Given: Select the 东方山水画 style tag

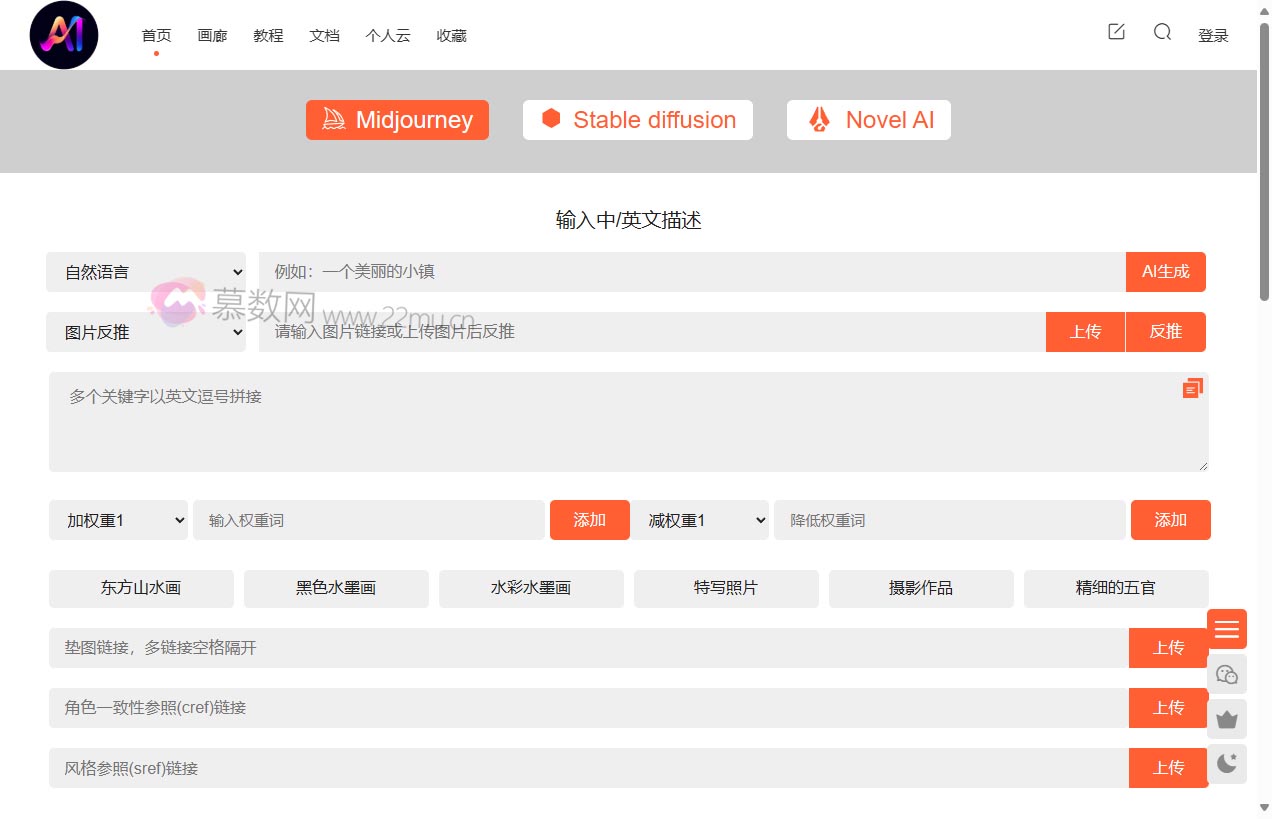Looking at the screenshot, I should 141,588.
